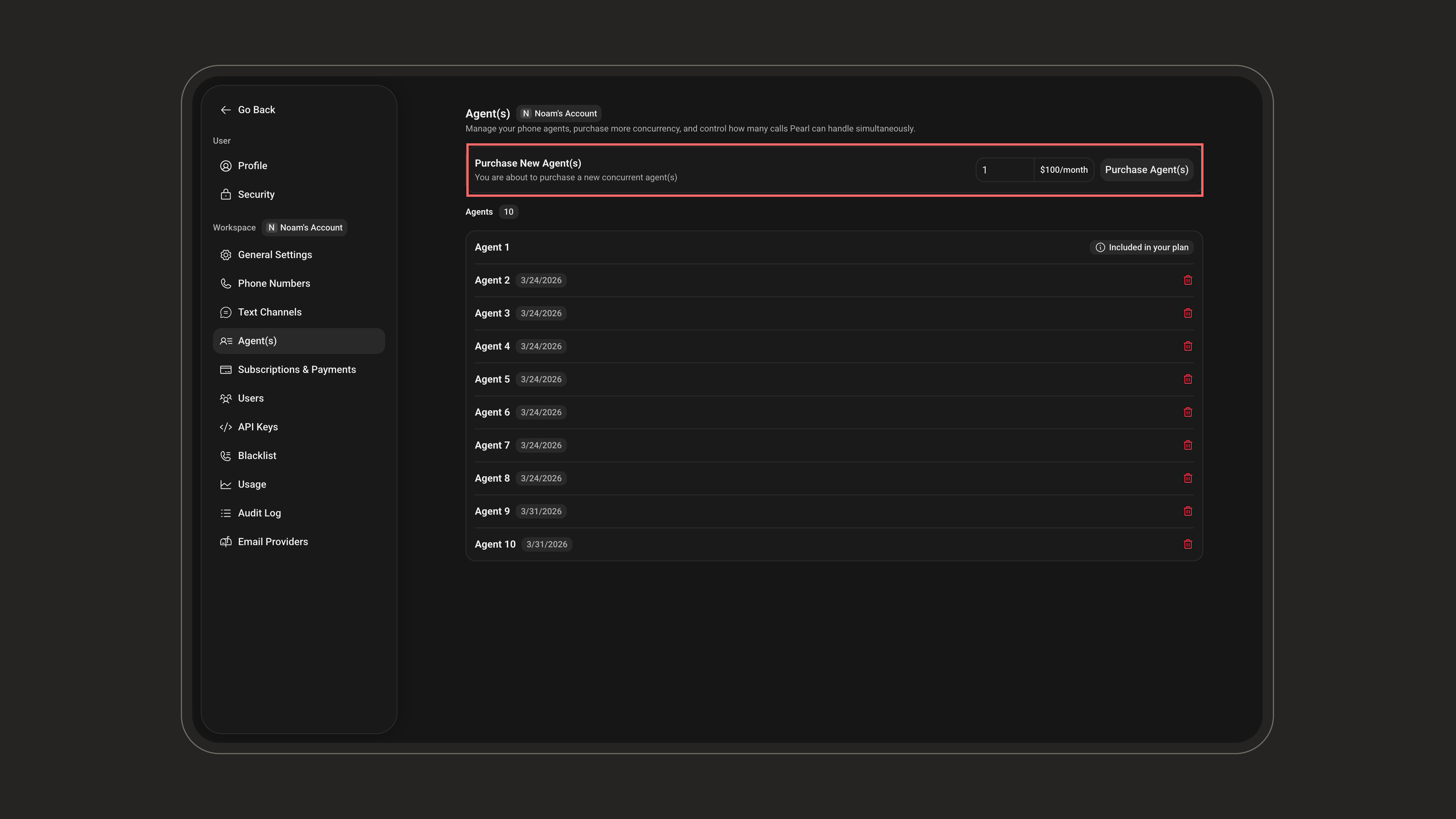Image resolution: width=1456 pixels, height=819 pixels.
Task: Open the Audit Log
Action: (x=298, y=513)
